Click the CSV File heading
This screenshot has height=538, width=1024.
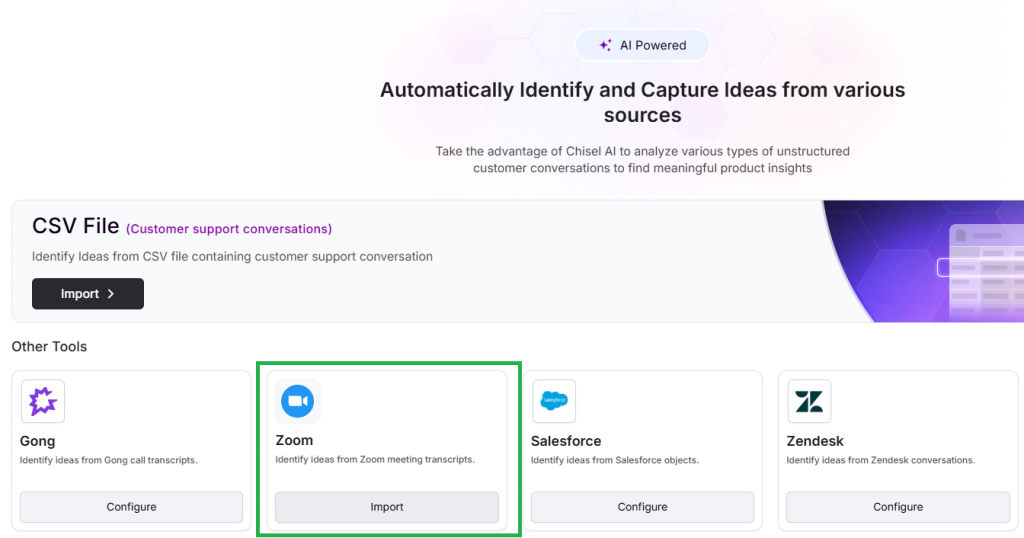click(76, 226)
